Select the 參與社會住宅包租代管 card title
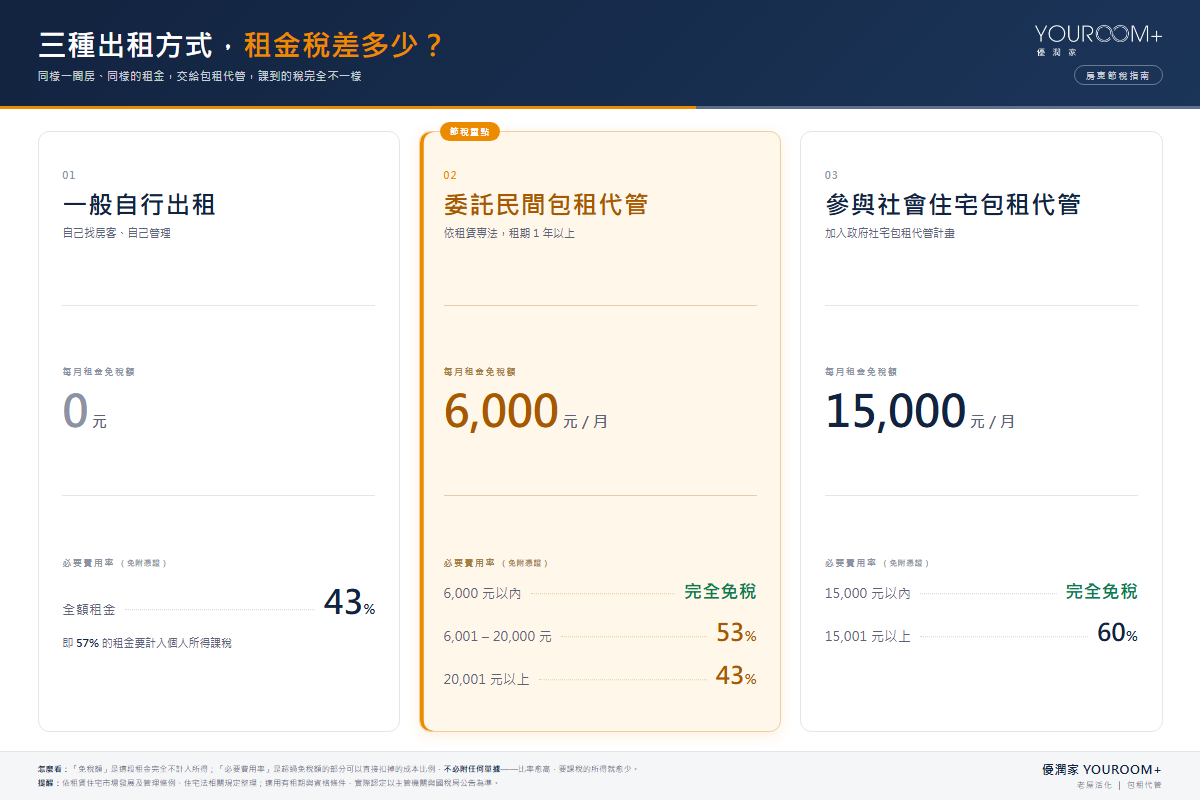Viewport: 1200px width, 800px height. pos(953,205)
